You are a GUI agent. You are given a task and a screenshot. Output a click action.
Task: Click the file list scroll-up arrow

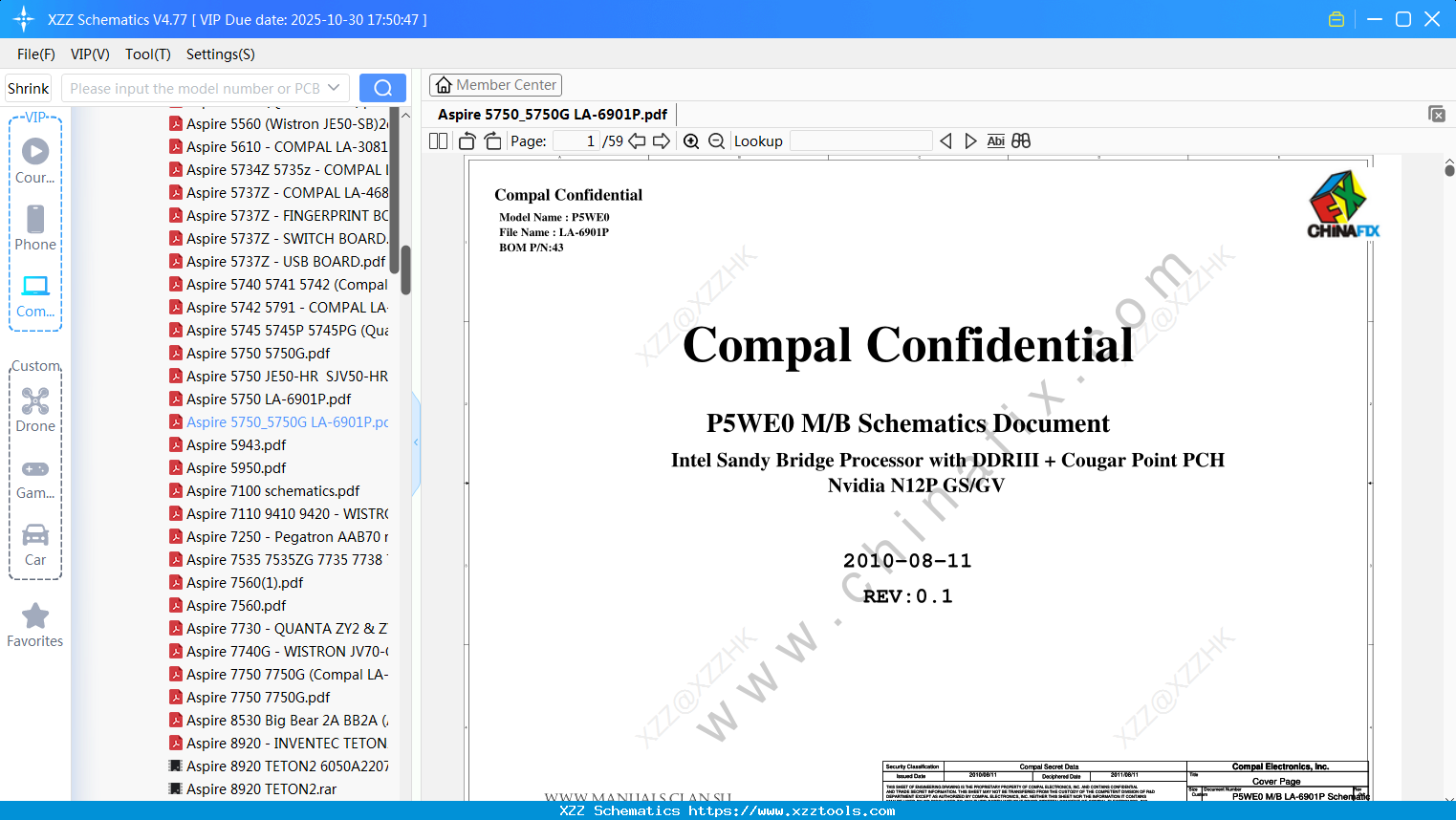click(405, 115)
